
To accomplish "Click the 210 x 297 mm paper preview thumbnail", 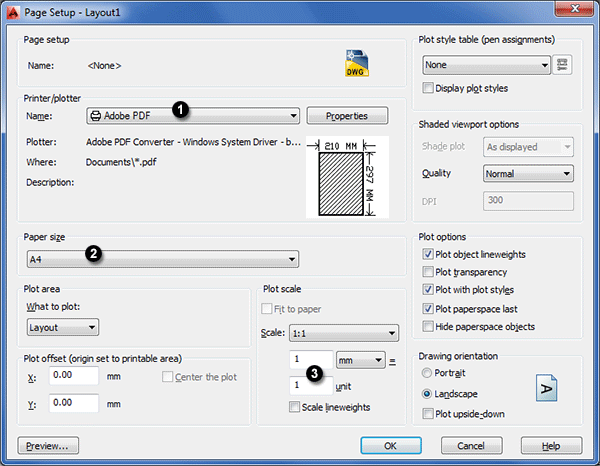I will [347, 178].
